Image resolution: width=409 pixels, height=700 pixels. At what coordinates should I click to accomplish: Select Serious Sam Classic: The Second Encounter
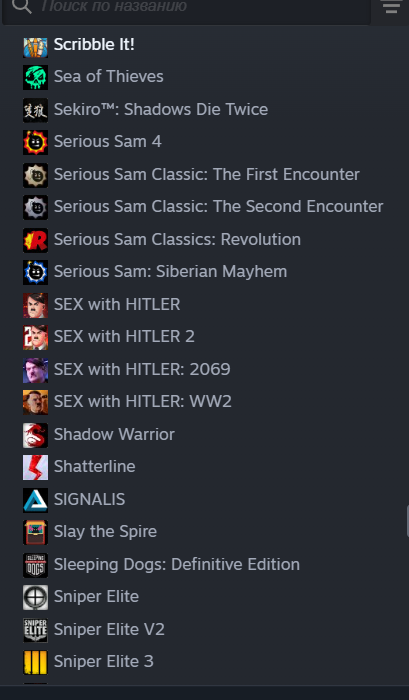218,207
